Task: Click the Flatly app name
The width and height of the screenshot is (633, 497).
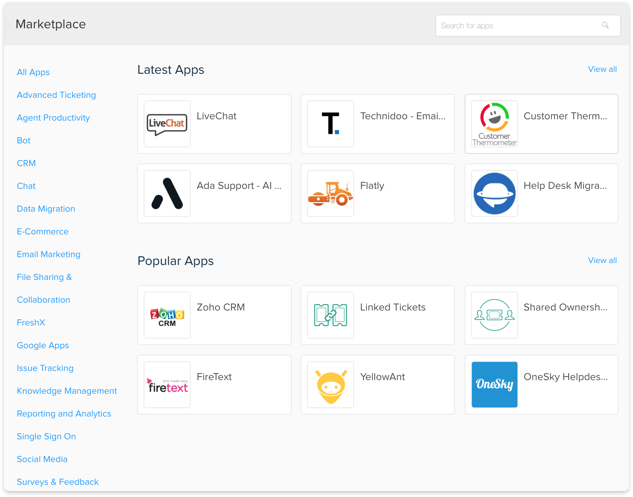Action: [x=372, y=186]
